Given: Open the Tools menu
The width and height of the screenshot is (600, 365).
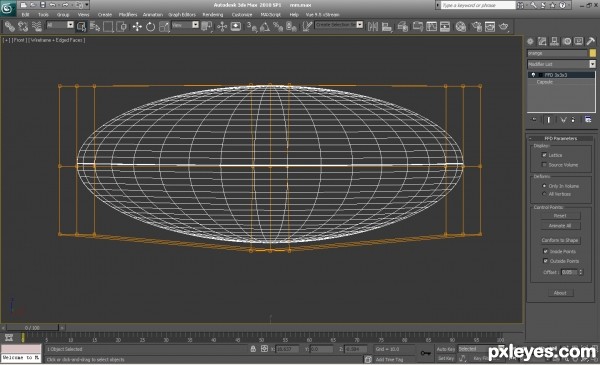Looking at the screenshot, I should coord(43,15).
